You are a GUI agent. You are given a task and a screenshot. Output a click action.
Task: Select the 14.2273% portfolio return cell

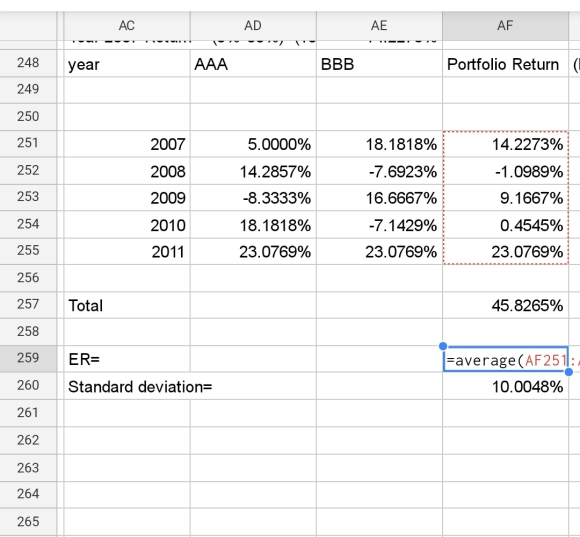[505, 144]
